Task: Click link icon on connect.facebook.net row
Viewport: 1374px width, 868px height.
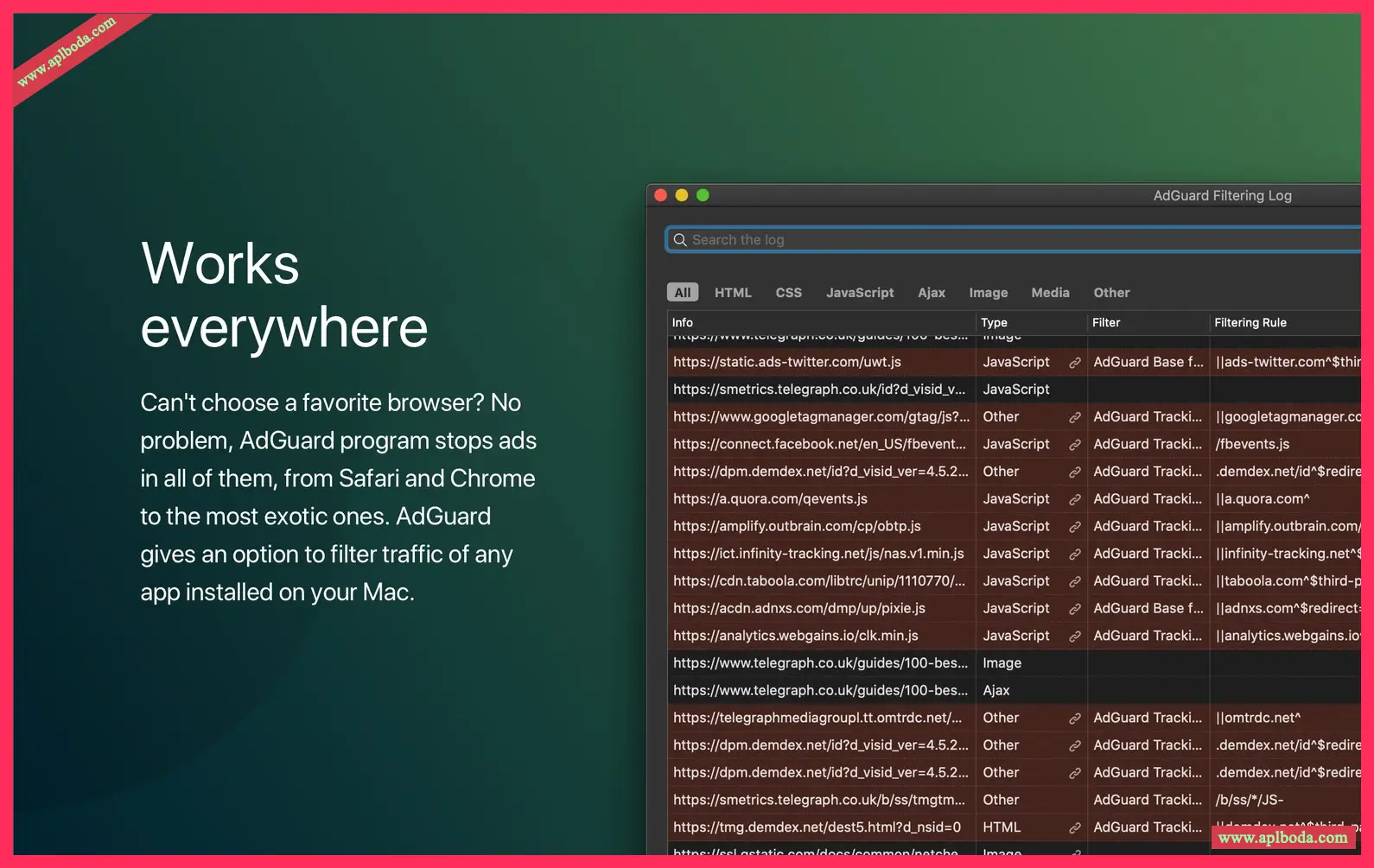Action: pyautogui.click(x=1074, y=445)
